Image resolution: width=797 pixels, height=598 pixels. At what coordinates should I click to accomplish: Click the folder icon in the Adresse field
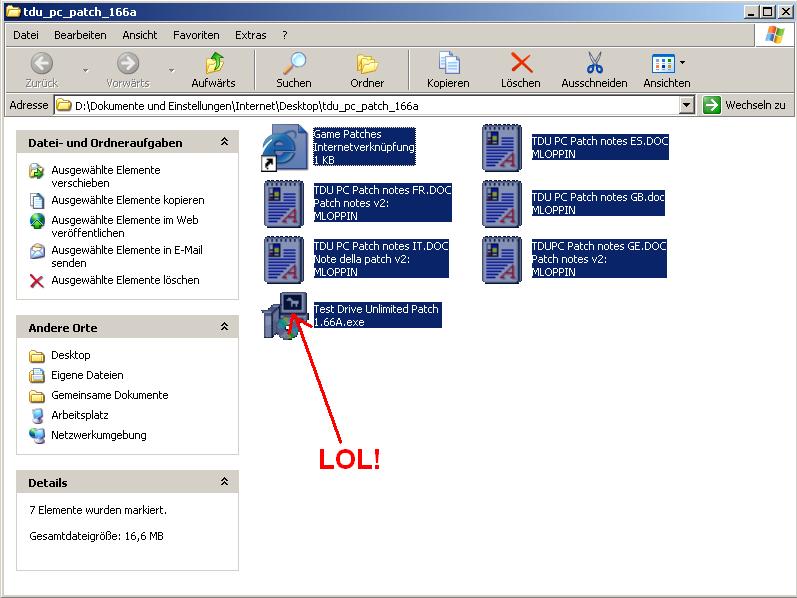pyautogui.click(x=64, y=105)
